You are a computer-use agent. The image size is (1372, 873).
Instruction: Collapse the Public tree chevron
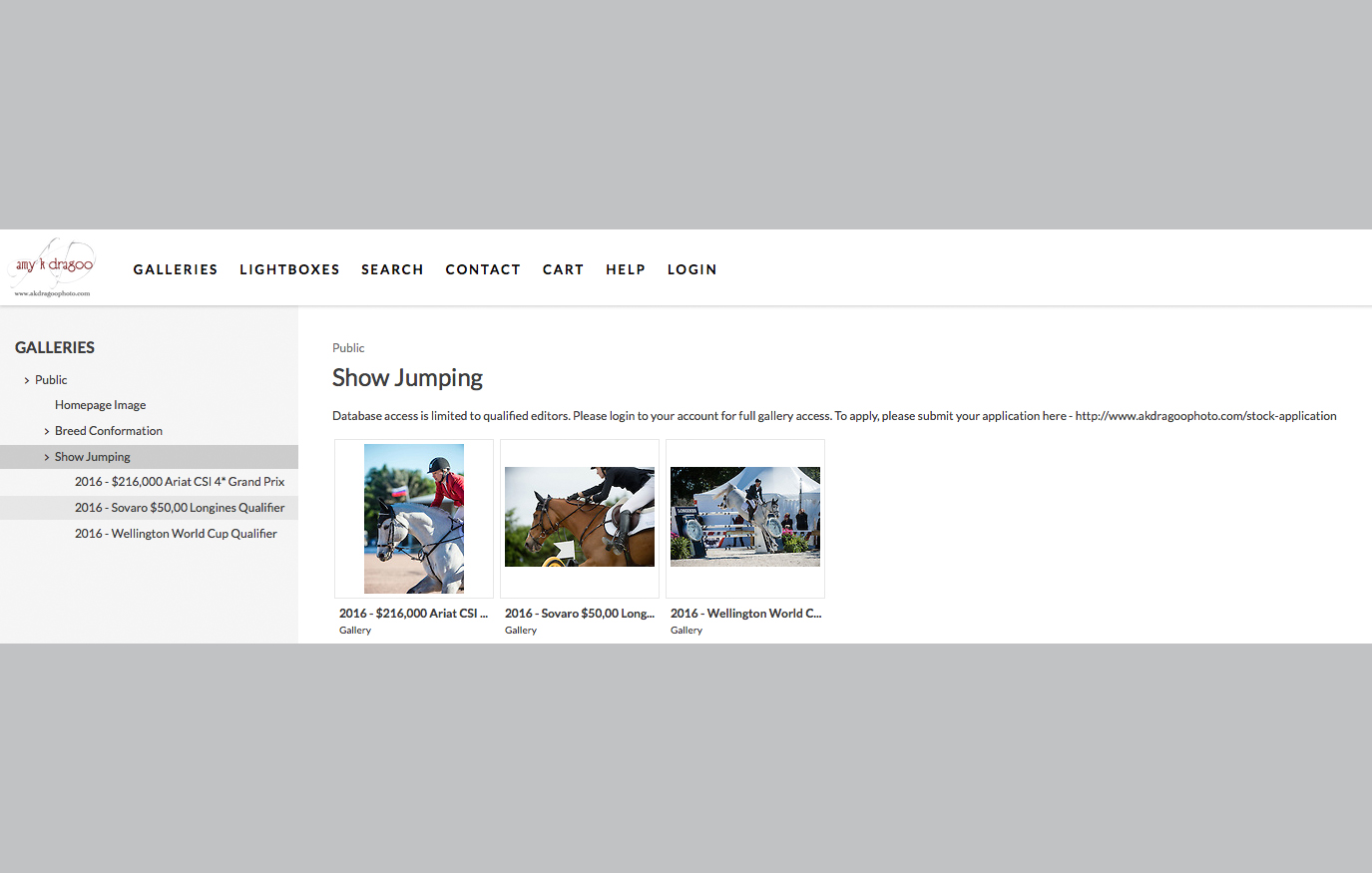pyautogui.click(x=27, y=380)
